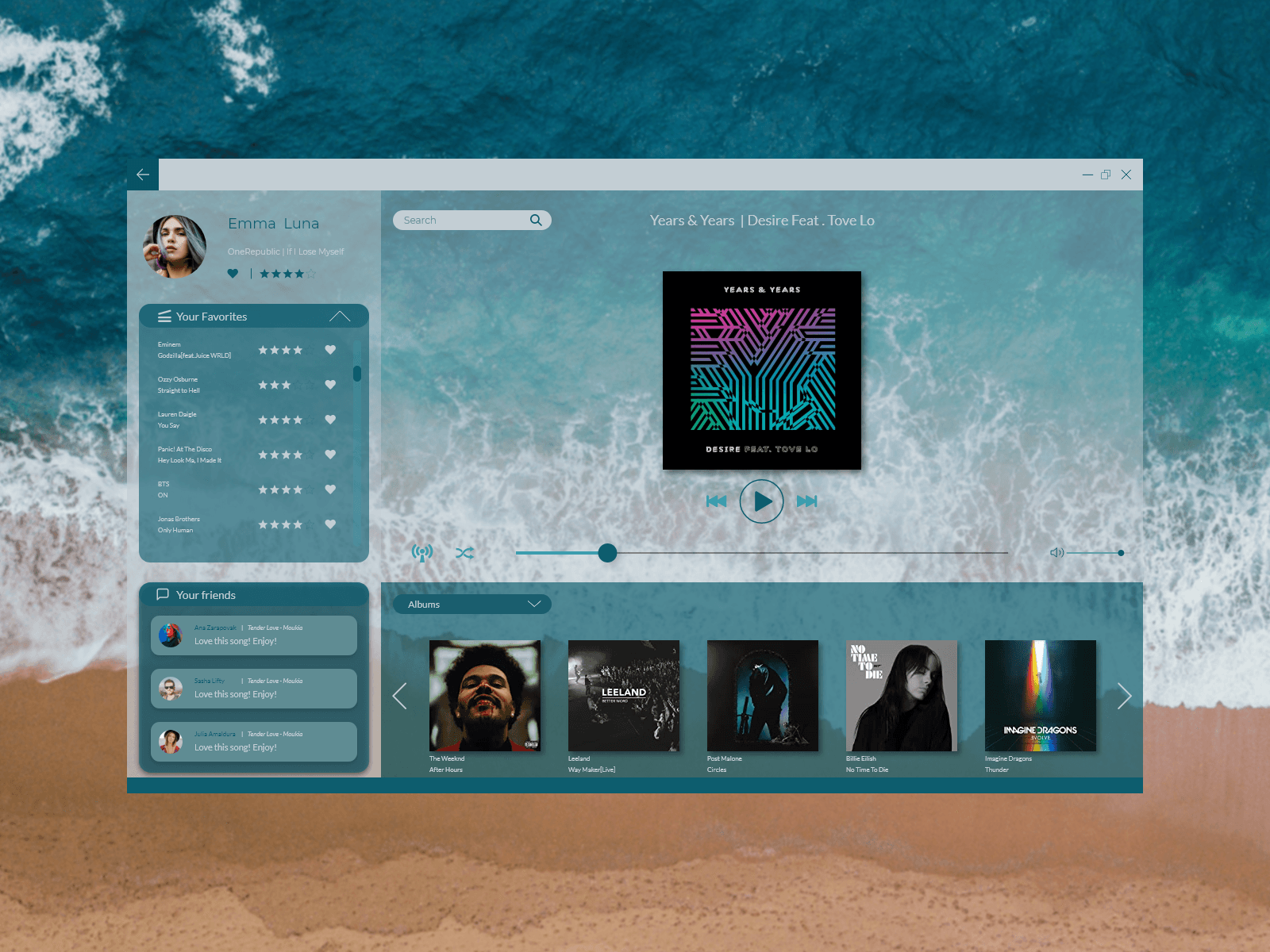Open Billie Eilish No Time To Die cover
The width and height of the screenshot is (1270, 952).
tap(902, 696)
